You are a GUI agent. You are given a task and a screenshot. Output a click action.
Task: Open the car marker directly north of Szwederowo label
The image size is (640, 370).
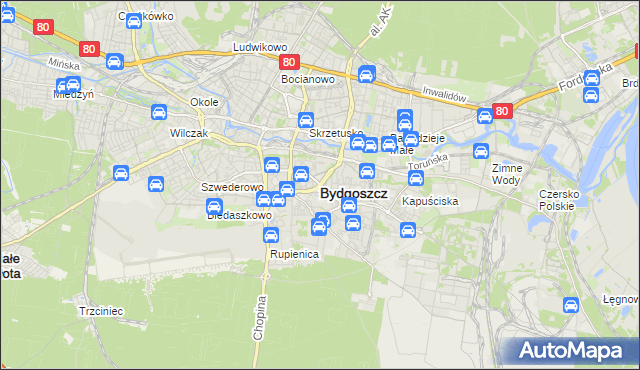pyautogui.click(x=272, y=165)
